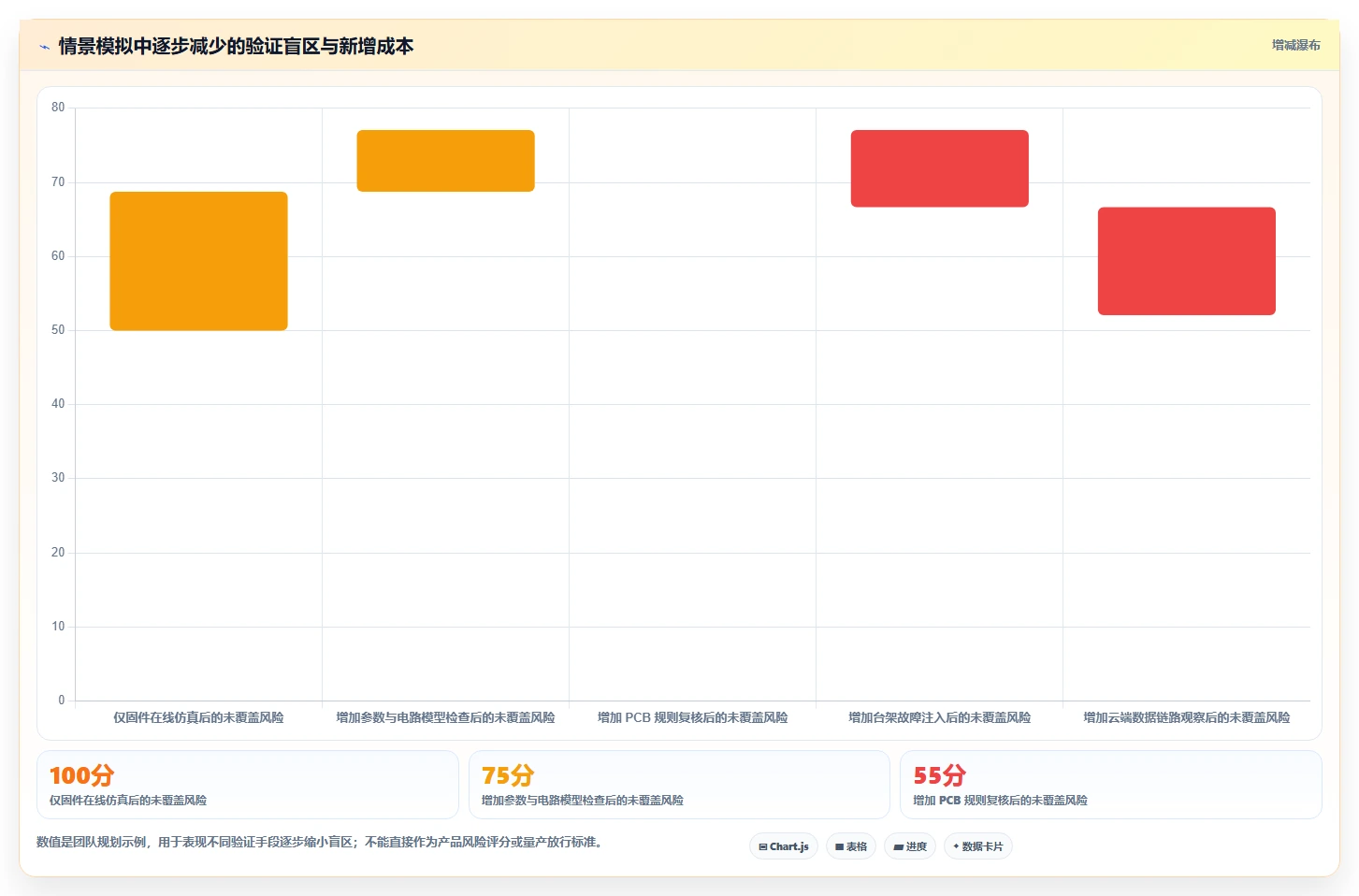
Task: Select the Chart.js chip
Action: pyautogui.click(x=784, y=846)
